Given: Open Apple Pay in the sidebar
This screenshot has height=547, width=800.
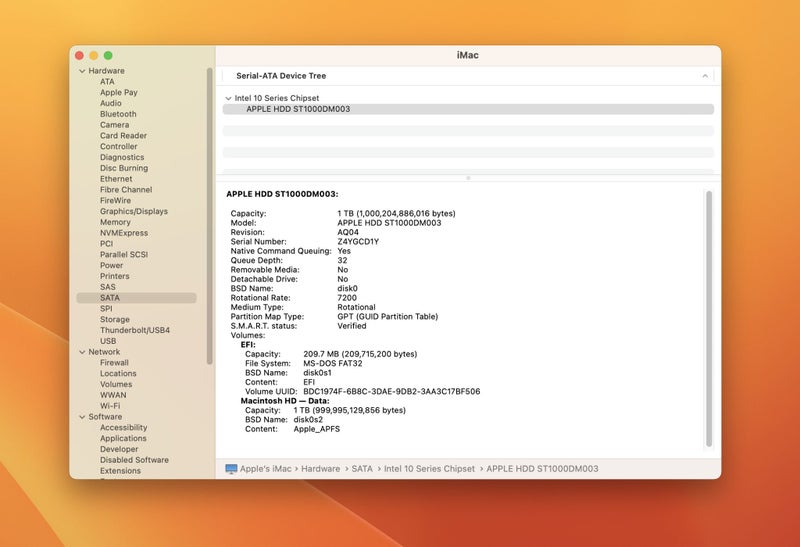Looking at the screenshot, I should pyautogui.click(x=119, y=92).
